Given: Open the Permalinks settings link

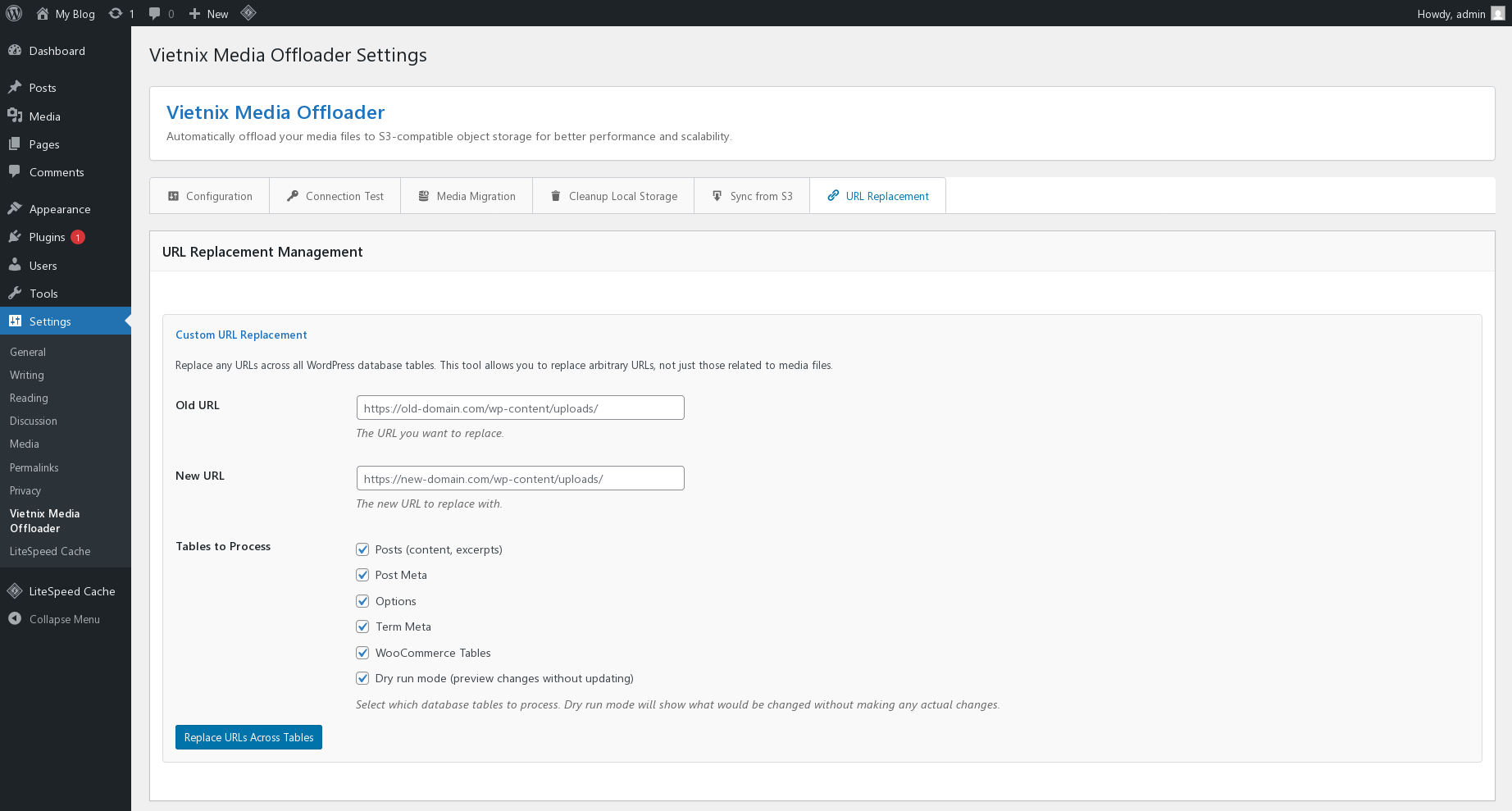Looking at the screenshot, I should (34, 467).
